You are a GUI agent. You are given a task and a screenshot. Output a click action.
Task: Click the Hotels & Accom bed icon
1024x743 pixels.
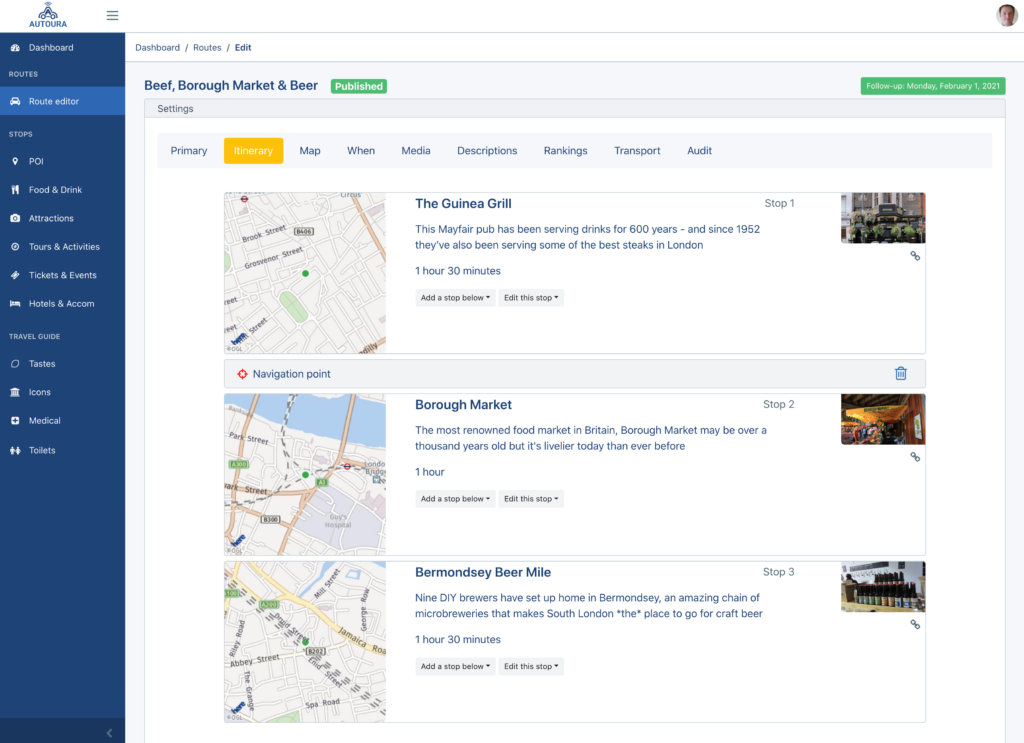click(x=15, y=304)
